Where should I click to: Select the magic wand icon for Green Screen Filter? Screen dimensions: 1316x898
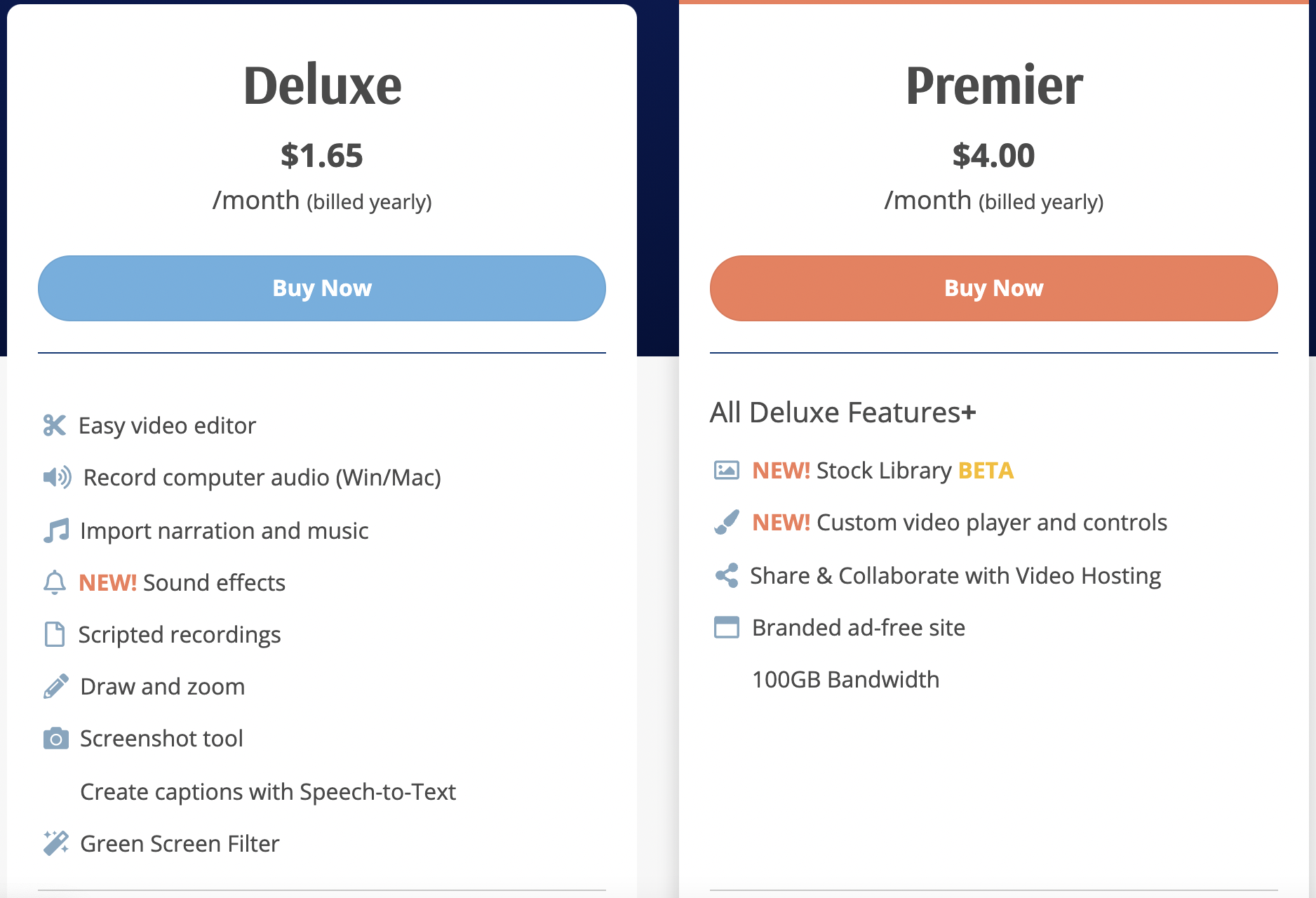pos(55,843)
